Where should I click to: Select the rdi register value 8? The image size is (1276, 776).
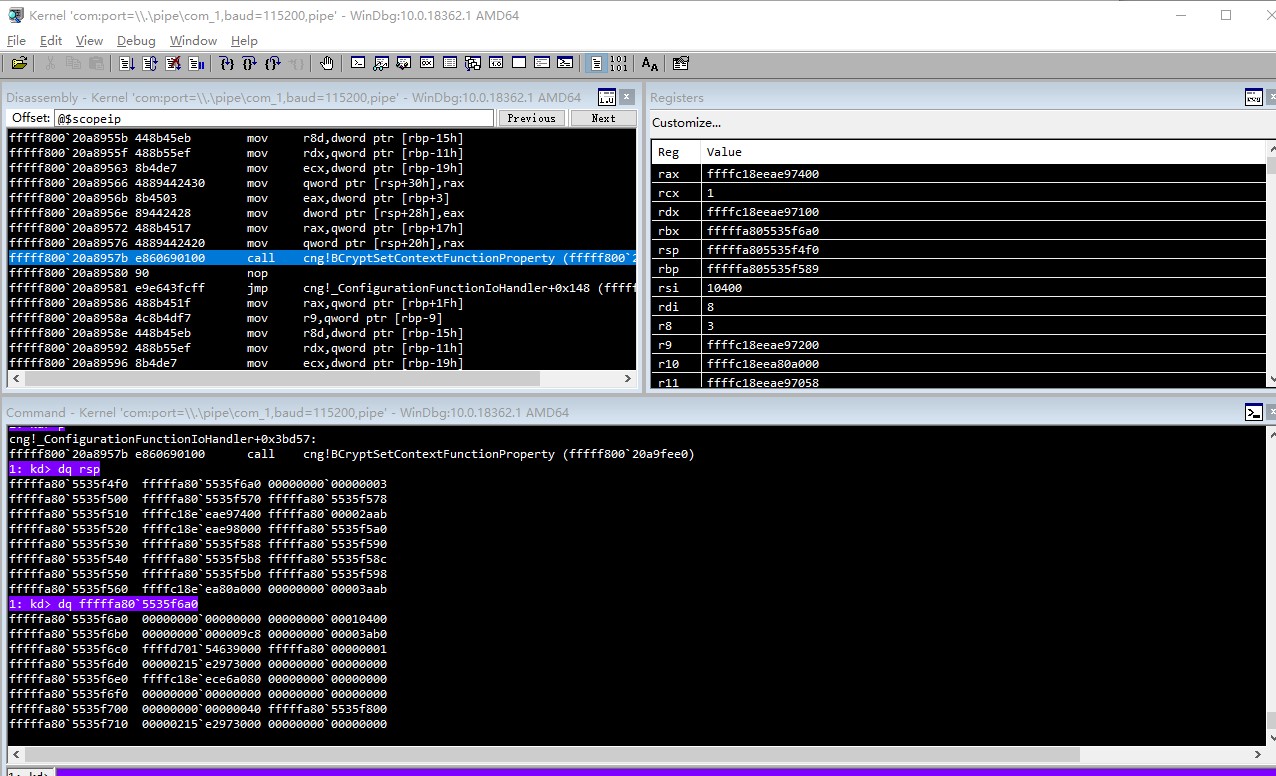(710, 307)
